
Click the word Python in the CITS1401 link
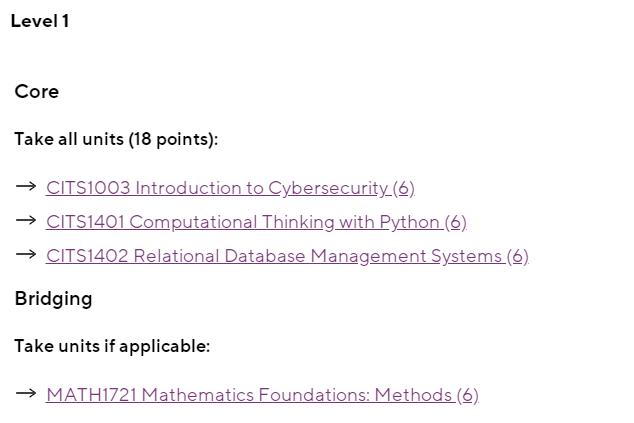[410, 222]
